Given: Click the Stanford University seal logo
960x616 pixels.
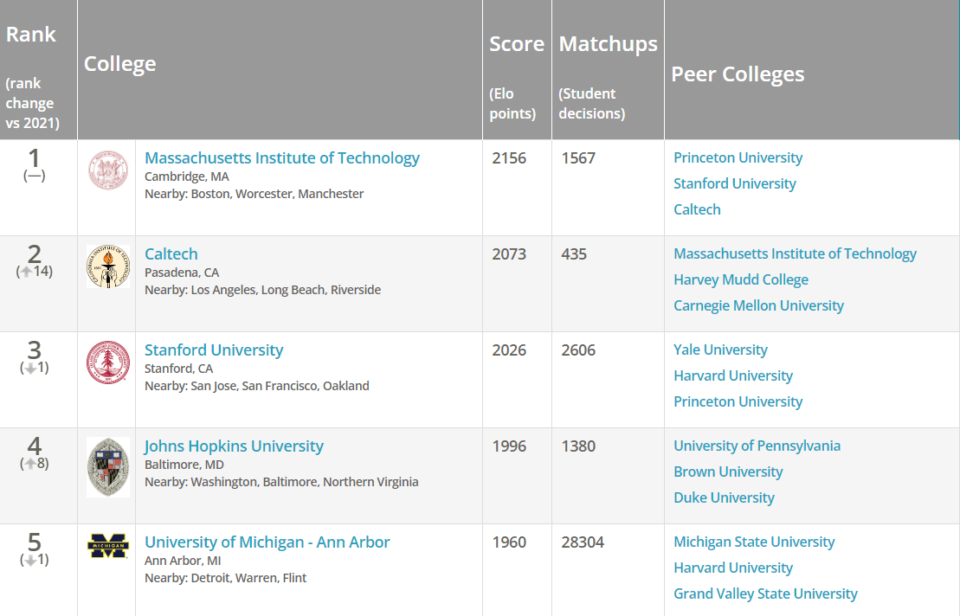Looking at the screenshot, I should tap(107, 363).
